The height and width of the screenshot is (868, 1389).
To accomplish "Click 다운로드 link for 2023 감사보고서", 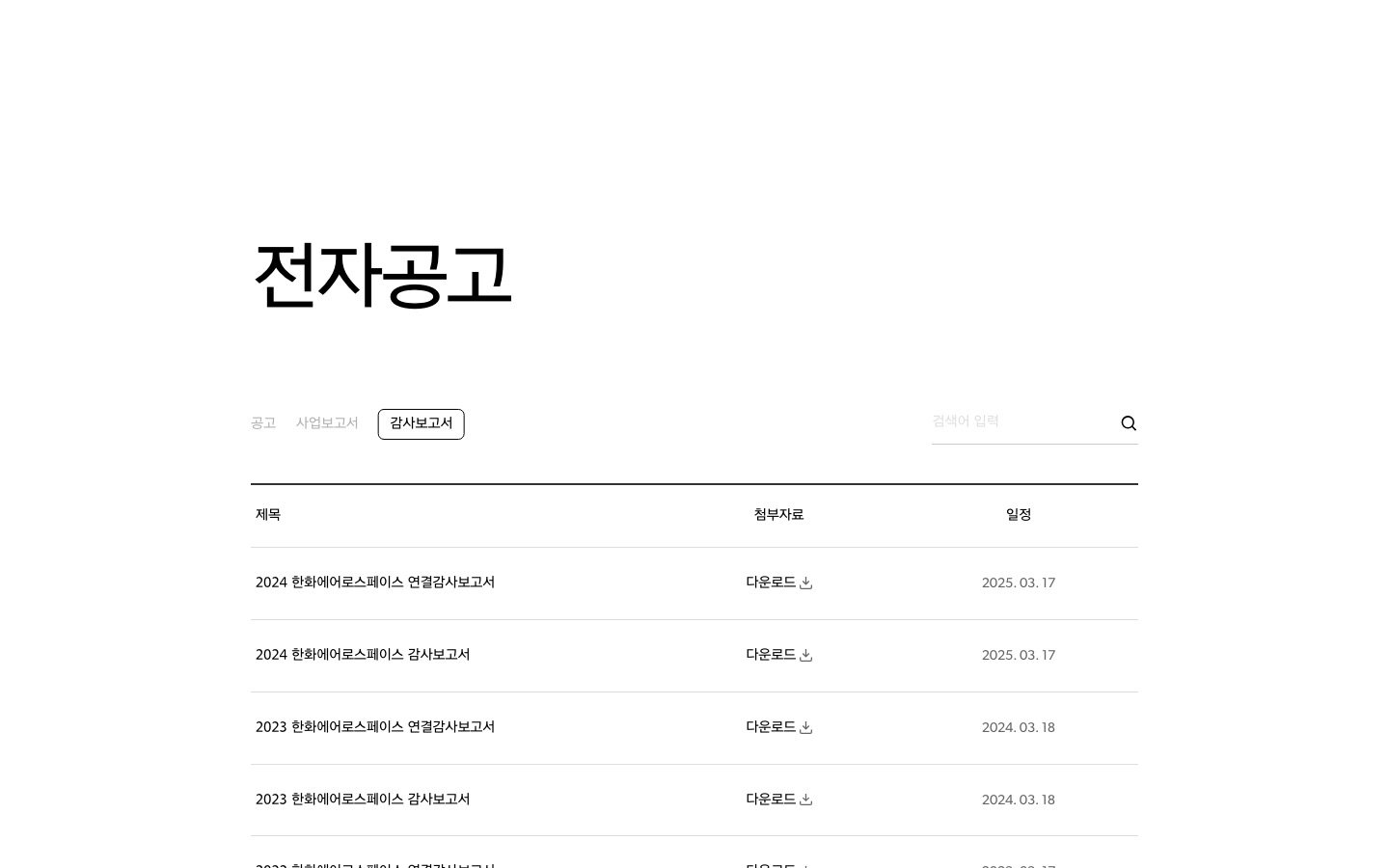I will (778, 800).
